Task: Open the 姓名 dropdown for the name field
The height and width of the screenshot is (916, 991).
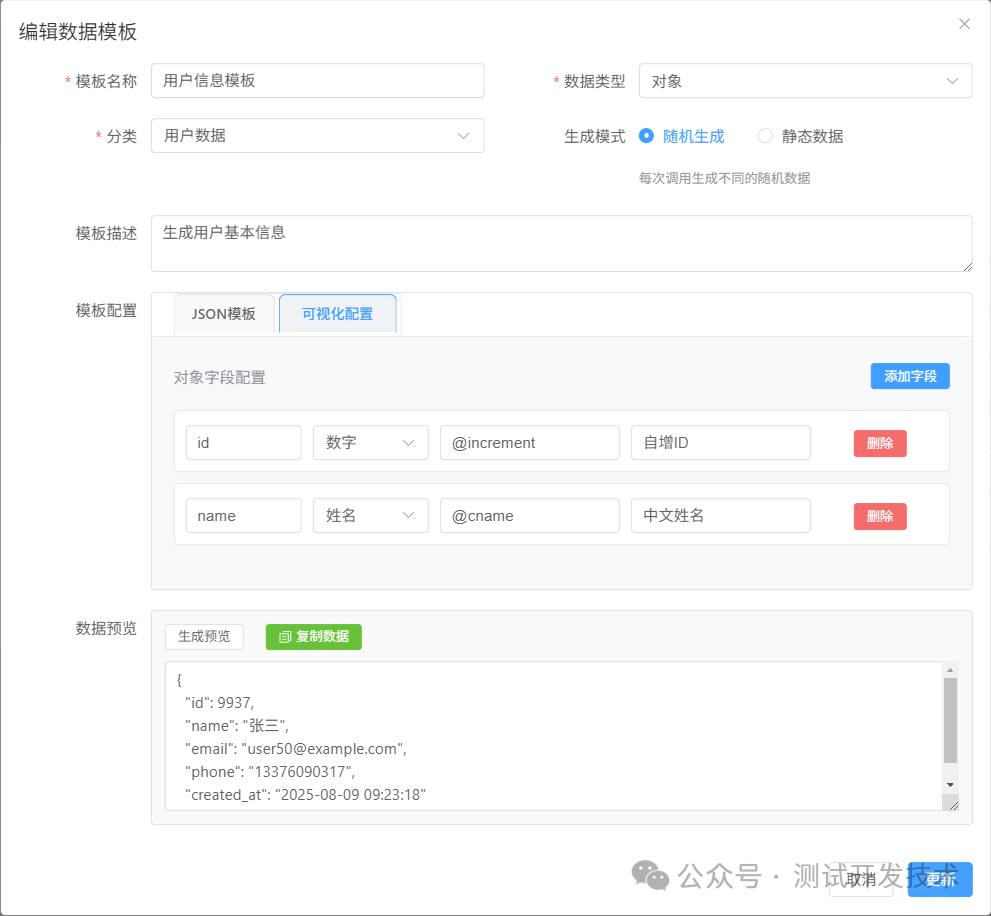Action: point(370,515)
